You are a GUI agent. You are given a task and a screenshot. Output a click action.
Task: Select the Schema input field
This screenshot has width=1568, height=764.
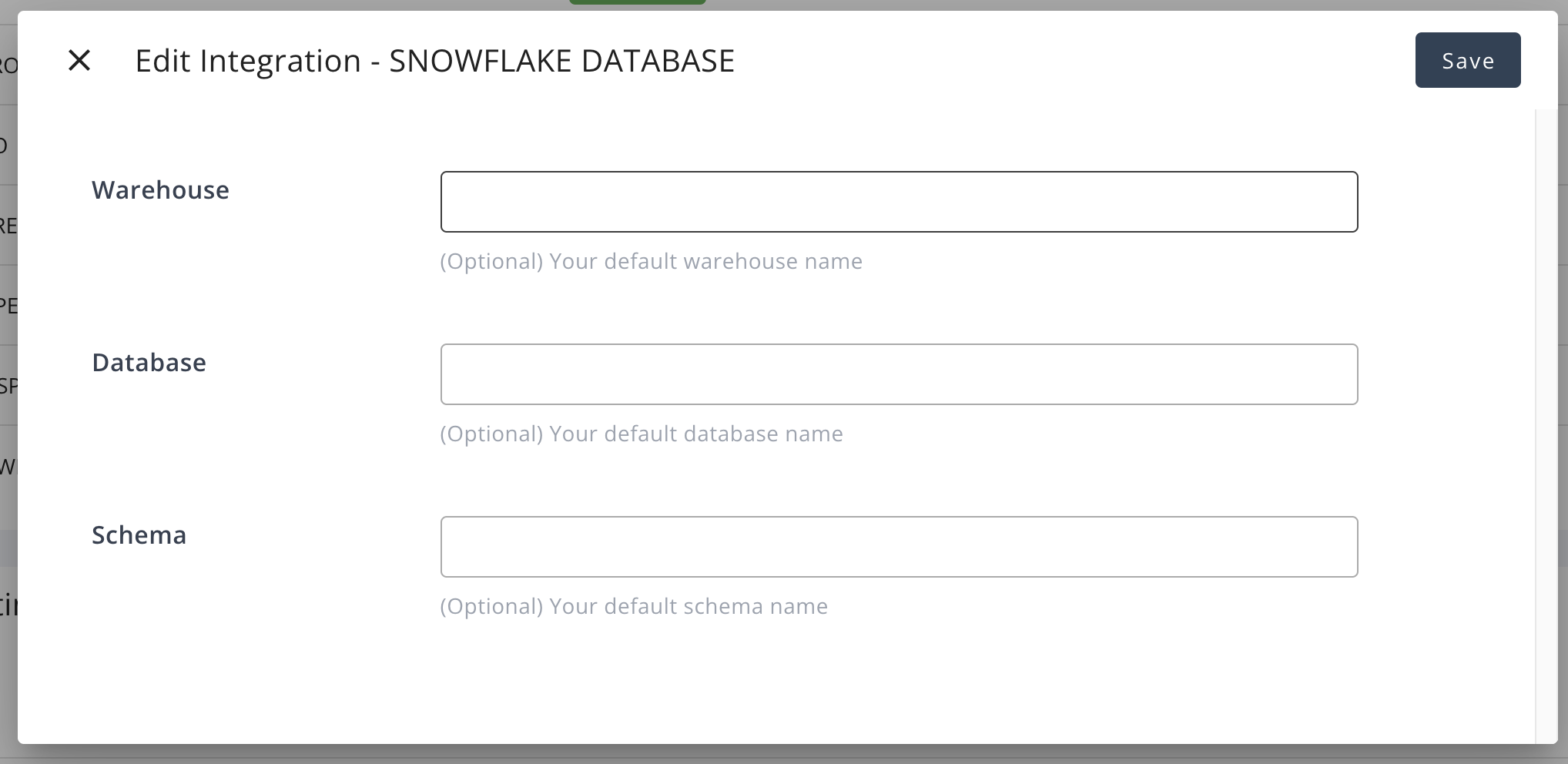pyautogui.click(x=899, y=547)
